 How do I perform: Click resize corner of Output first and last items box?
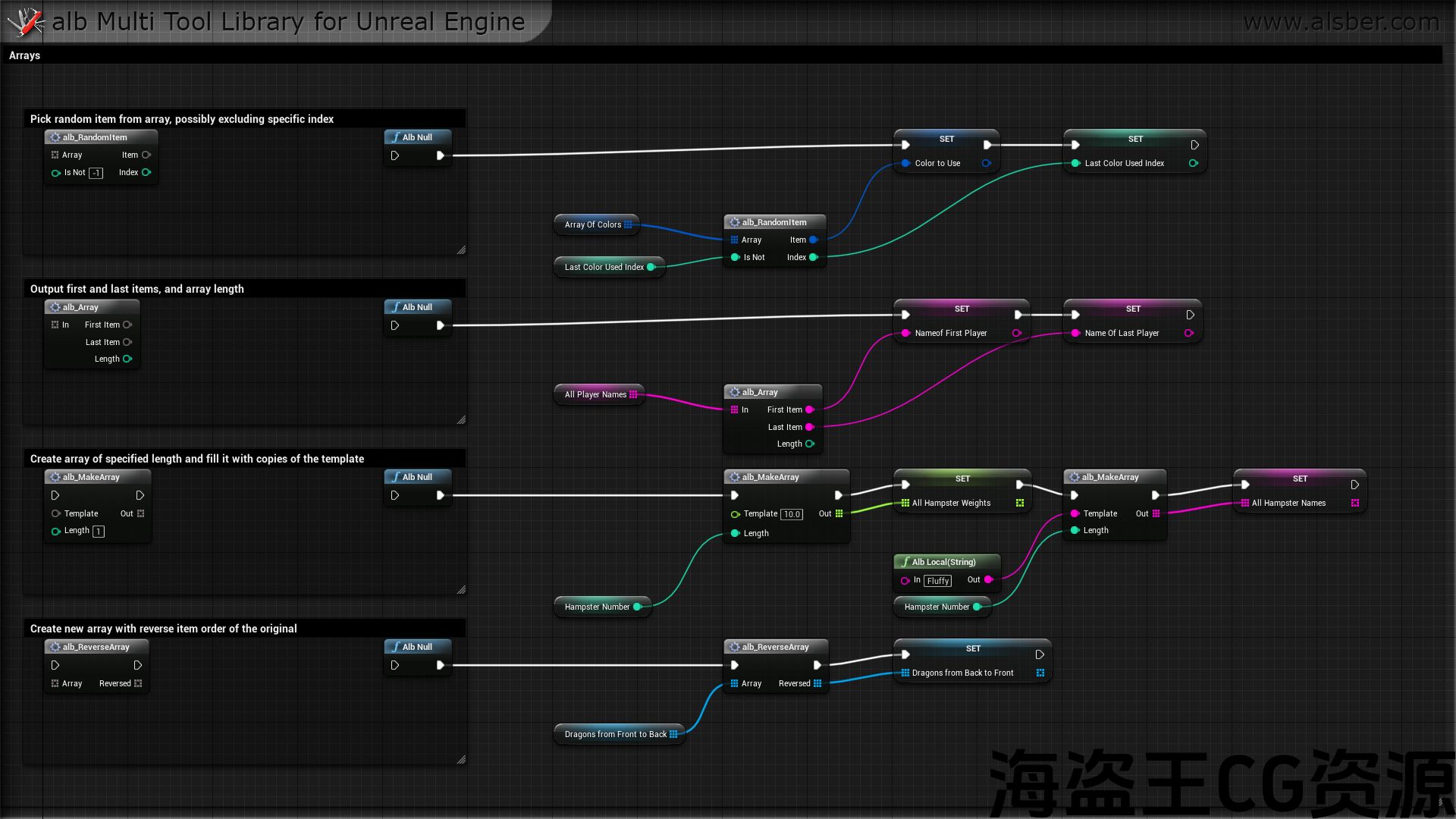point(461,419)
